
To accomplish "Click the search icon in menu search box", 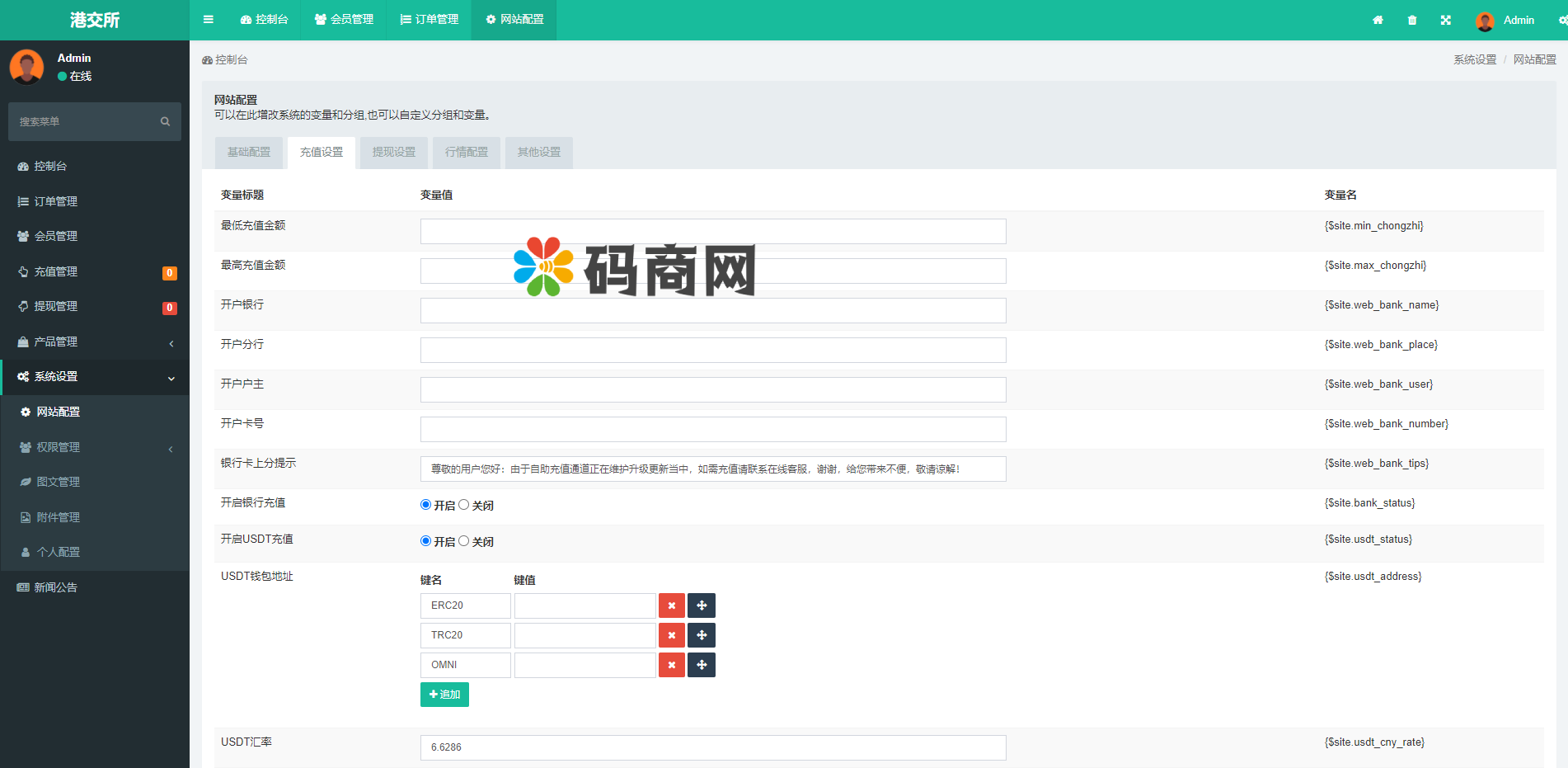I will click(x=165, y=122).
